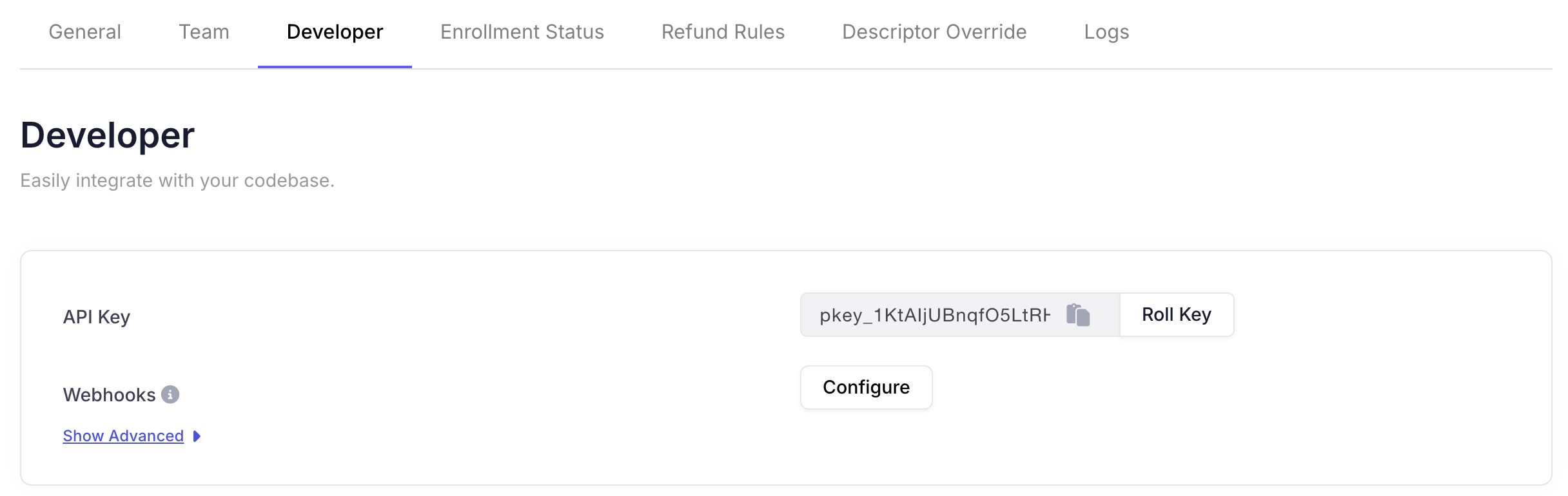Click the API Key row label
This screenshot has height=496, width=1568.
tap(97, 317)
